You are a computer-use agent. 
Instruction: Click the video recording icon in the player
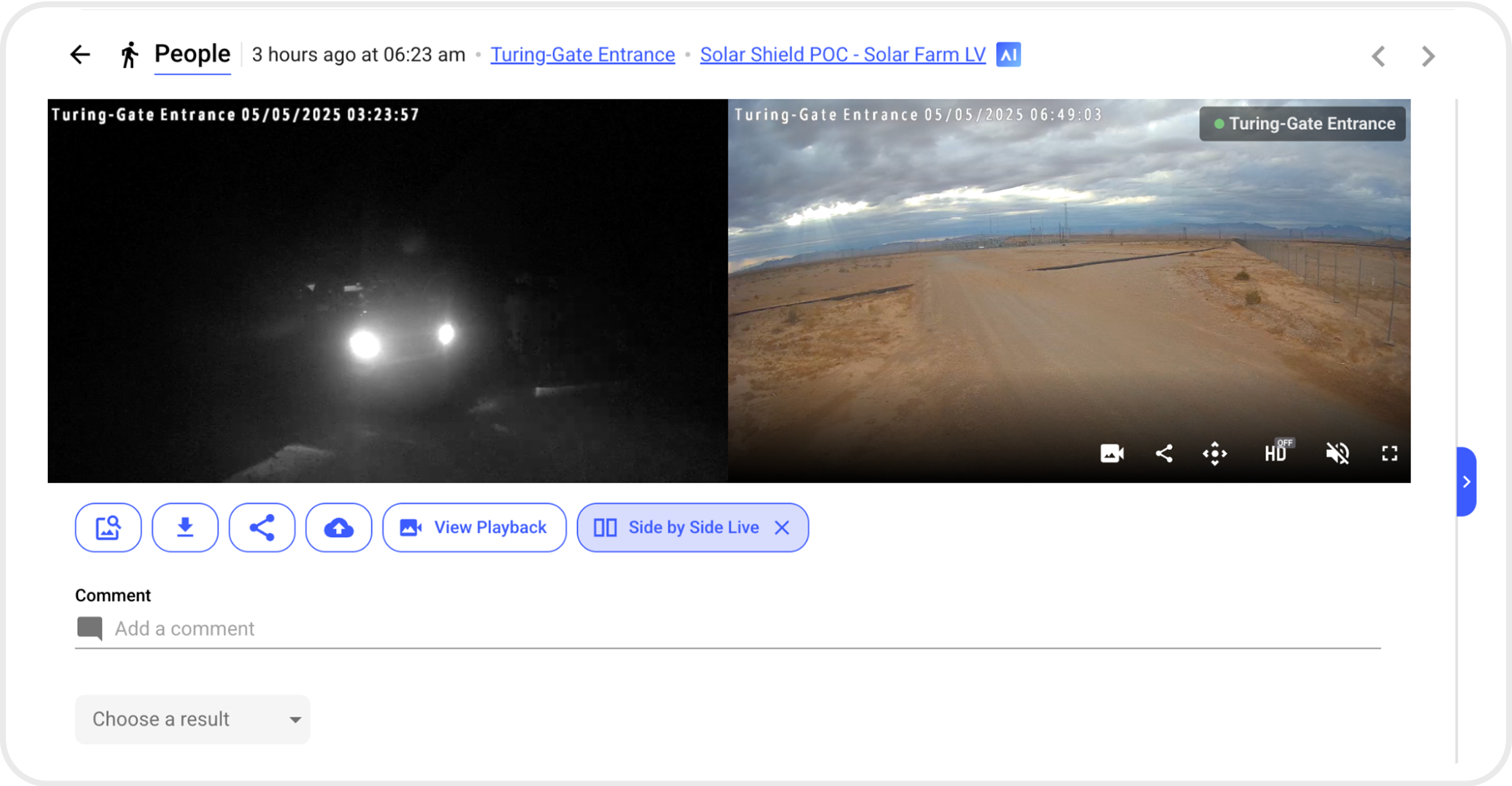point(1111,453)
